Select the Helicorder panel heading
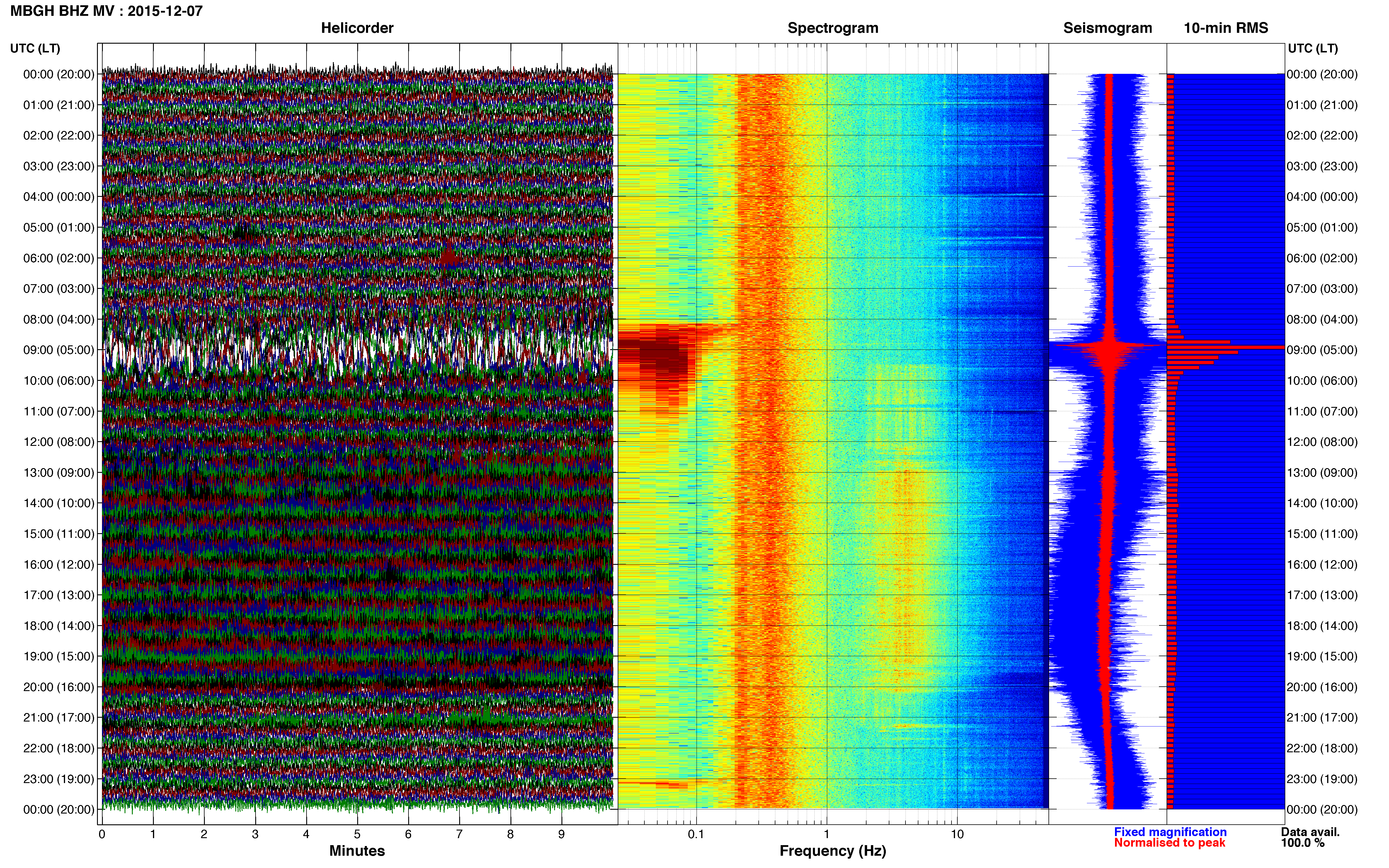 click(357, 28)
